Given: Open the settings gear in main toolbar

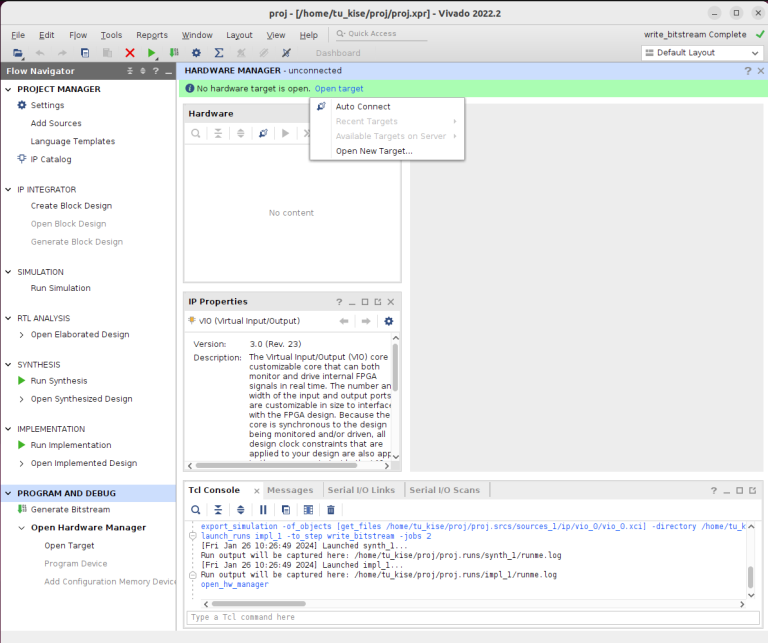Looking at the screenshot, I should [196, 53].
